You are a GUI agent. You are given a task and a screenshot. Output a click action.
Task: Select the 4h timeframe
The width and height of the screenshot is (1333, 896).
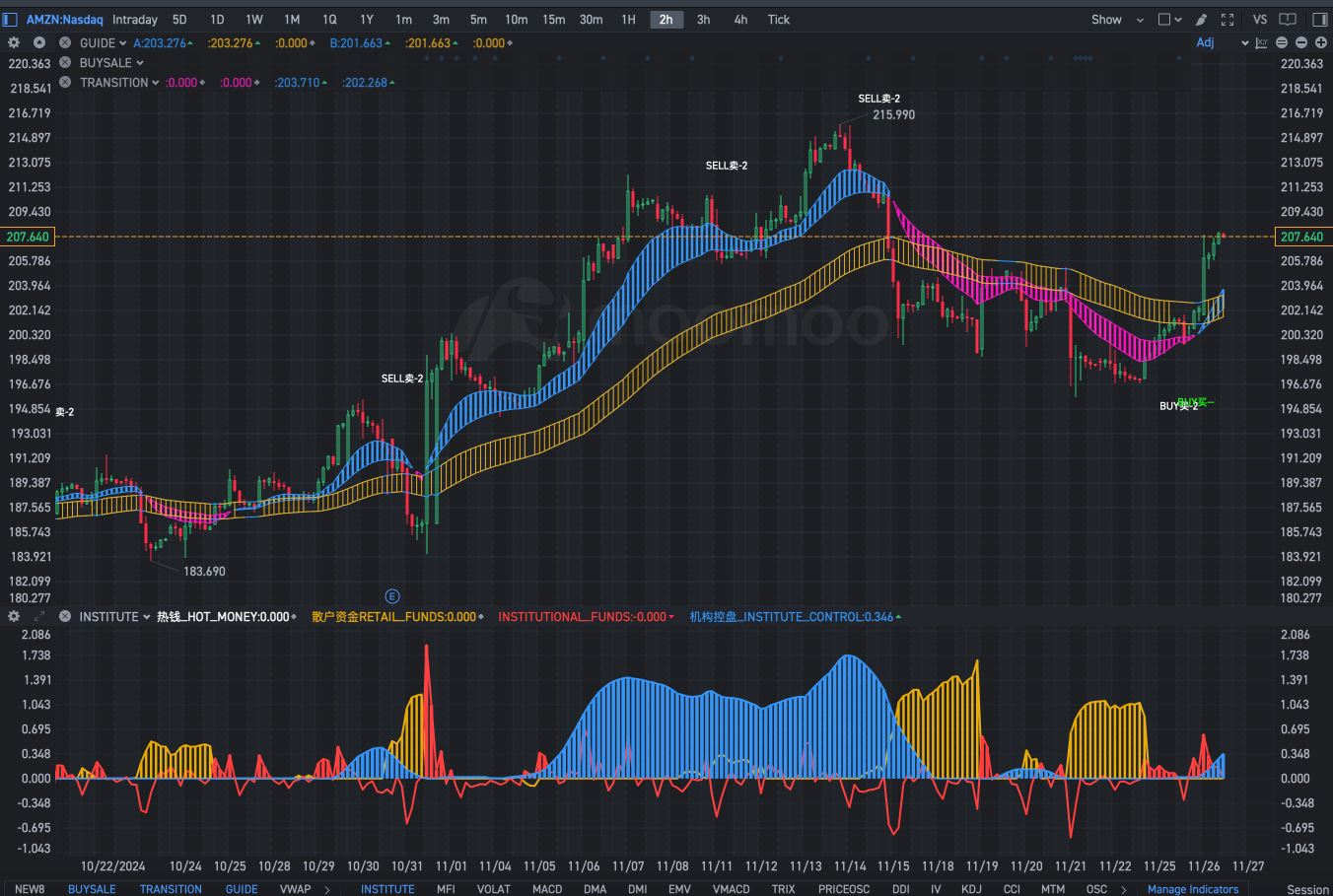pyautogui.click(x=740, y=19)
